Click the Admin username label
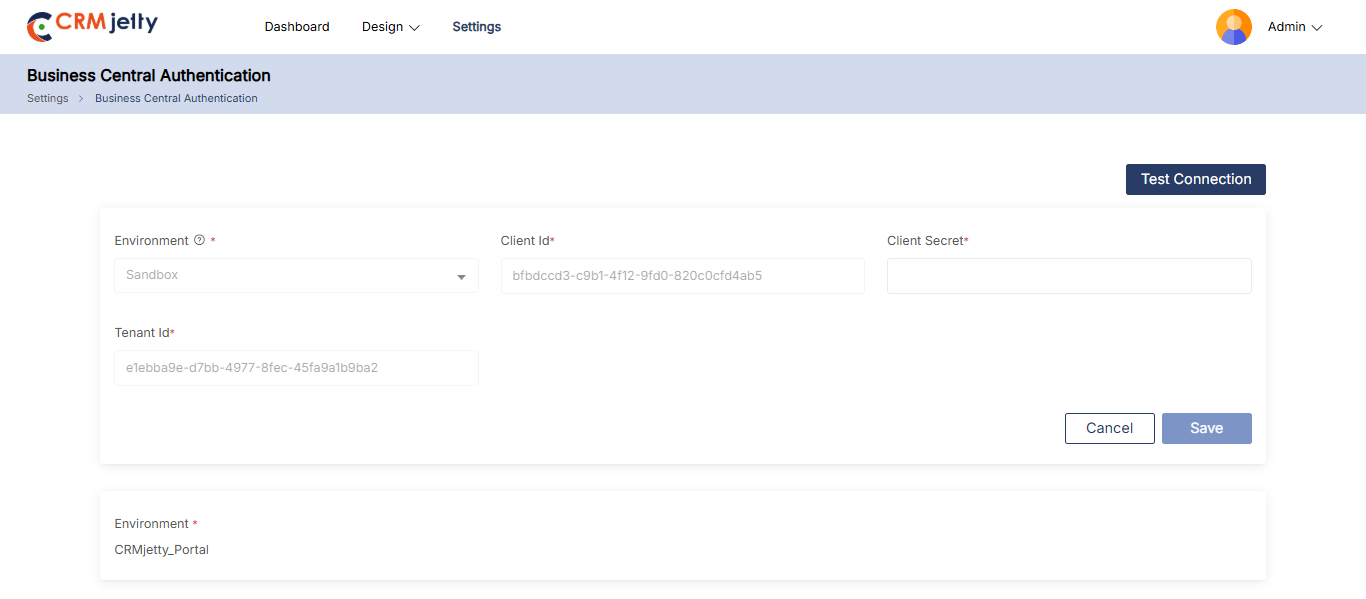 1286,27
